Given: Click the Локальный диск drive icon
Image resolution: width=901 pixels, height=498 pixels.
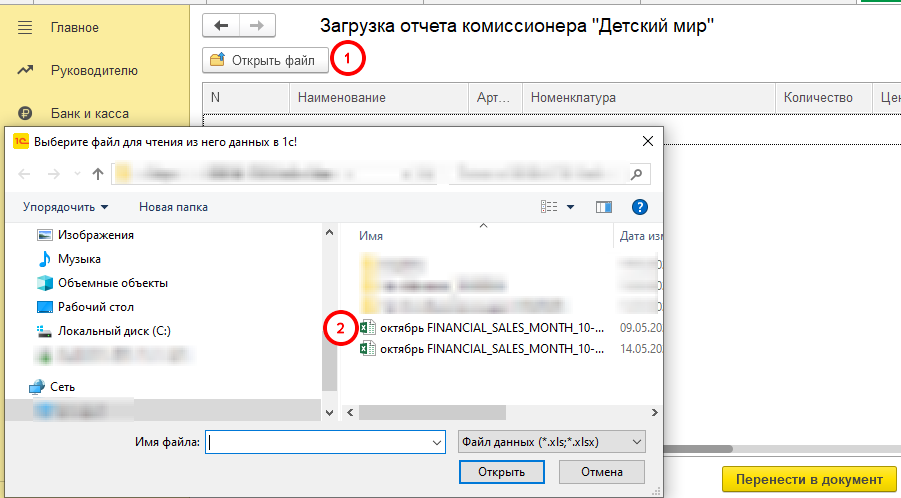Looking at the screenshot, I should pos(44,331).
